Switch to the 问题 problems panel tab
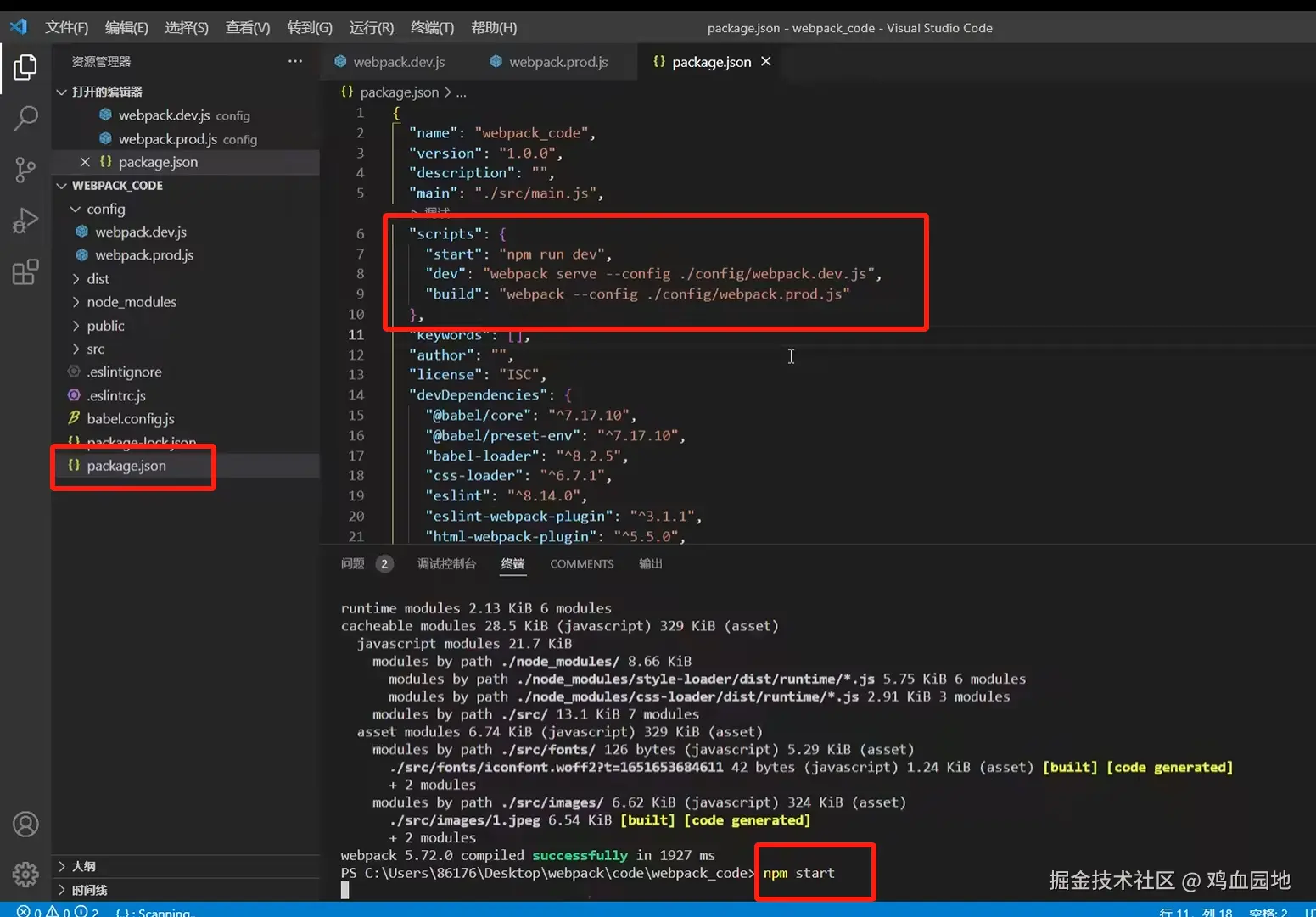 (366, 564)
